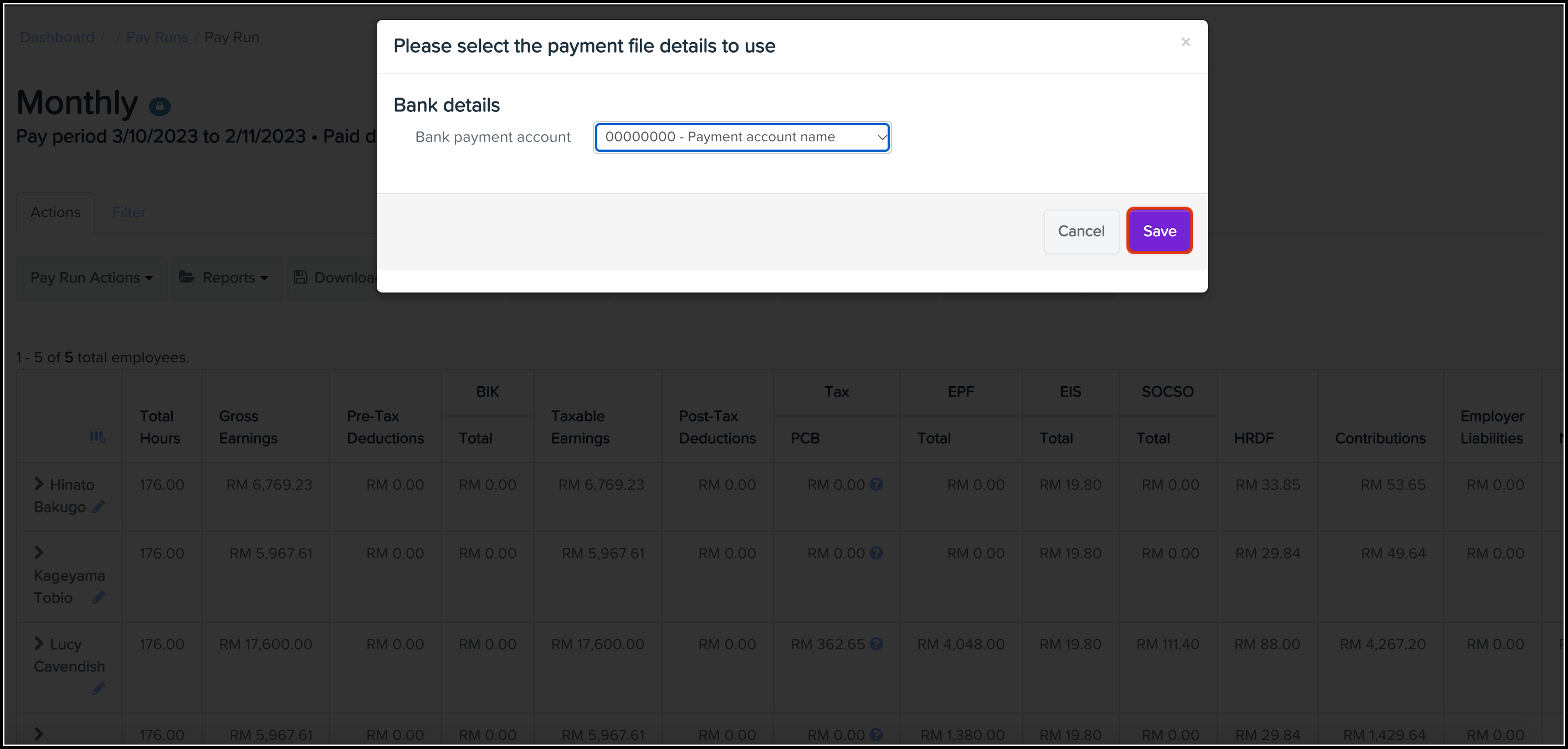1568x749 pixels.
Task: Edit Kageyama Tobio with the pencil icon
Action: pos(99,598)
